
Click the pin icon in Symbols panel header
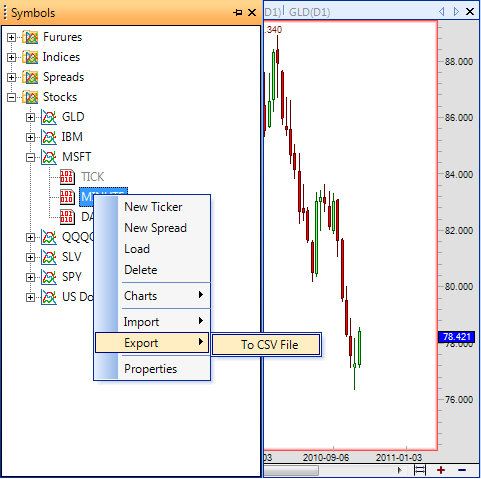coord(238,13)
